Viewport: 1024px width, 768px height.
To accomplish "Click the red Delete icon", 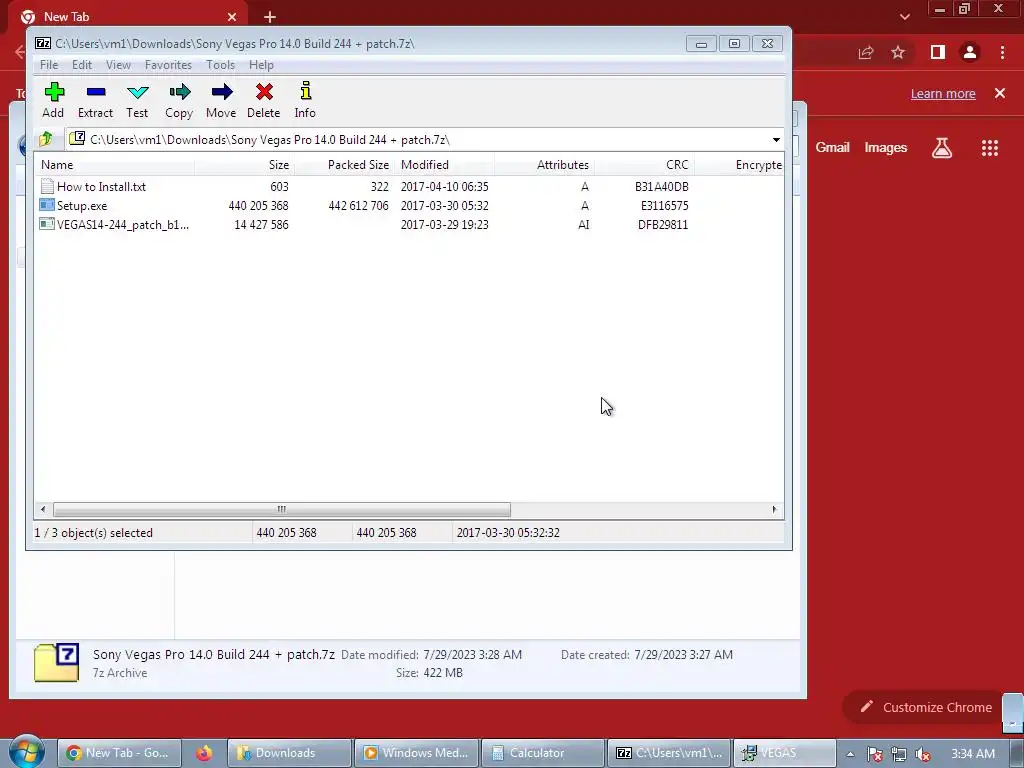I will coord(264,92).
